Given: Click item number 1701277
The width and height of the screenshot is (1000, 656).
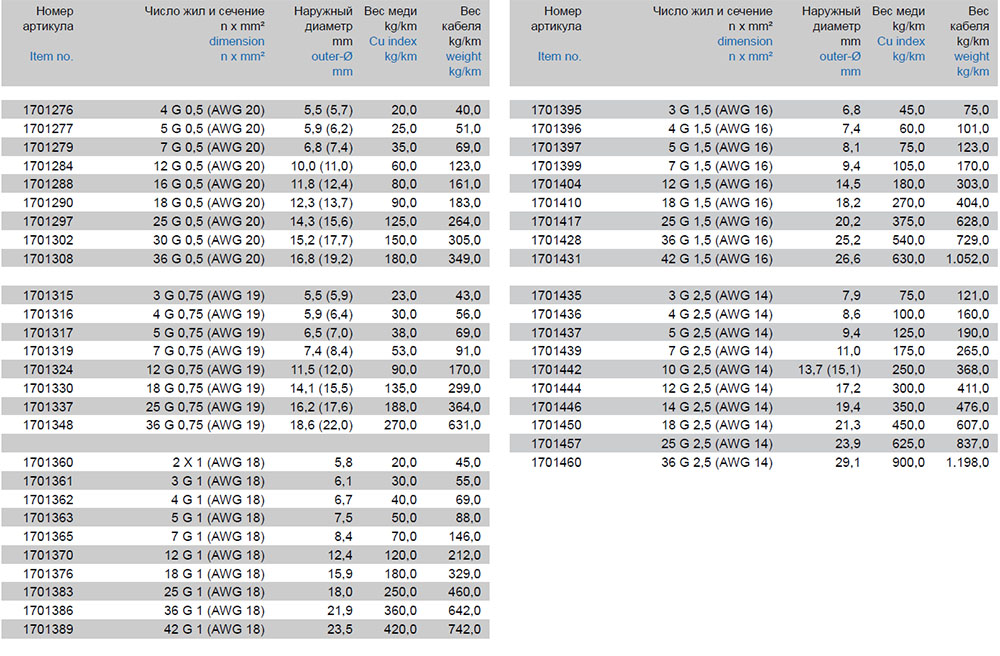Looking at the screenshot, I should (x=48, y=128).
